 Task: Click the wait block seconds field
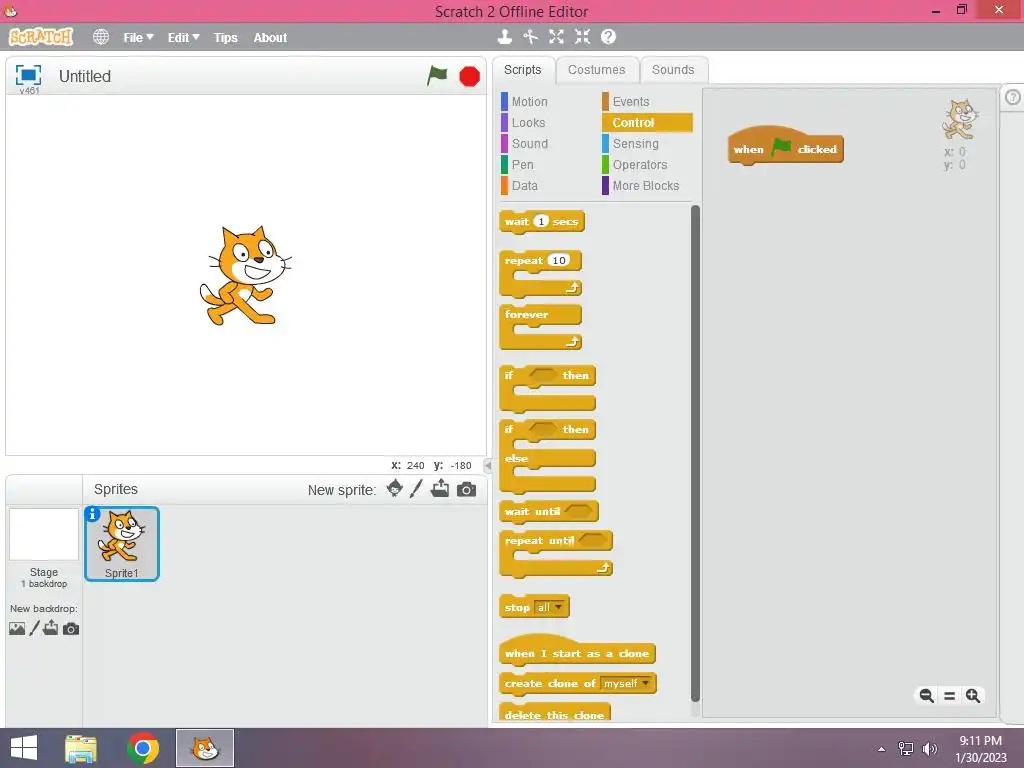541,221
